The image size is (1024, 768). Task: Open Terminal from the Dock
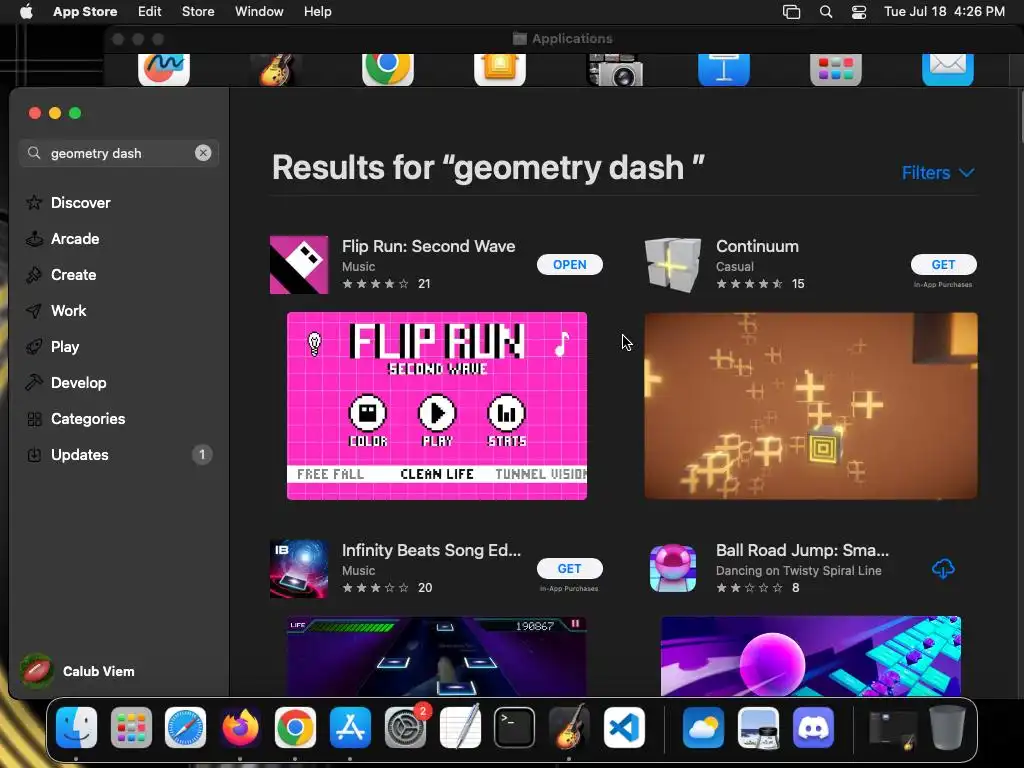point(515,727)
